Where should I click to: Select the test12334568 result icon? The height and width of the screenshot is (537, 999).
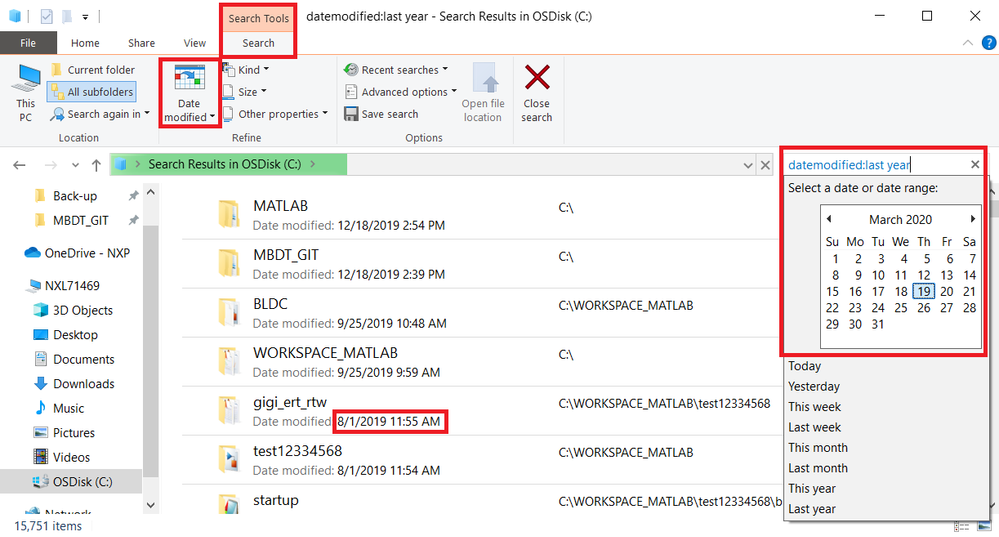[x=229, y=459]
